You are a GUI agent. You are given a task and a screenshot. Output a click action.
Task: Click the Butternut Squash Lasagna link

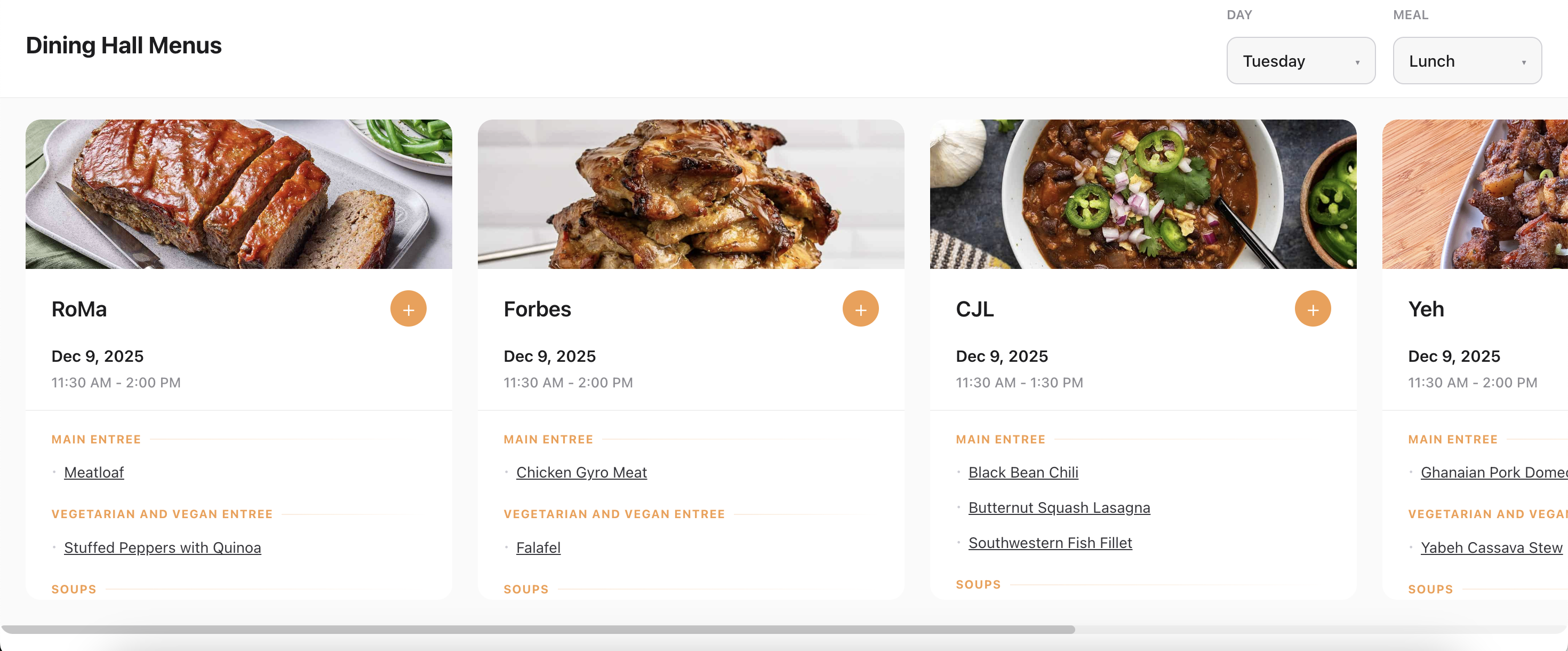pos(1059,508)
